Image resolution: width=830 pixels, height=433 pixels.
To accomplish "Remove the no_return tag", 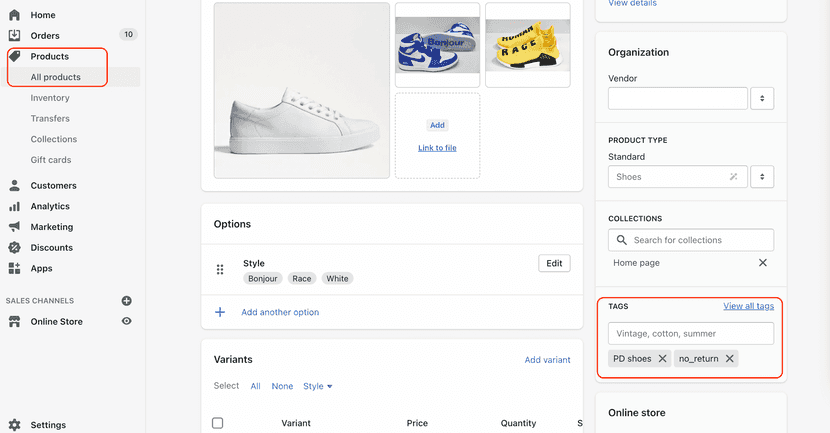I will 730,359.
